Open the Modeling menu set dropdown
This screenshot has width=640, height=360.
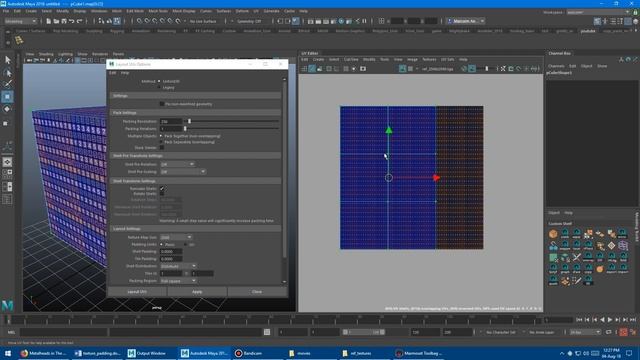click(x=20, y=21)
